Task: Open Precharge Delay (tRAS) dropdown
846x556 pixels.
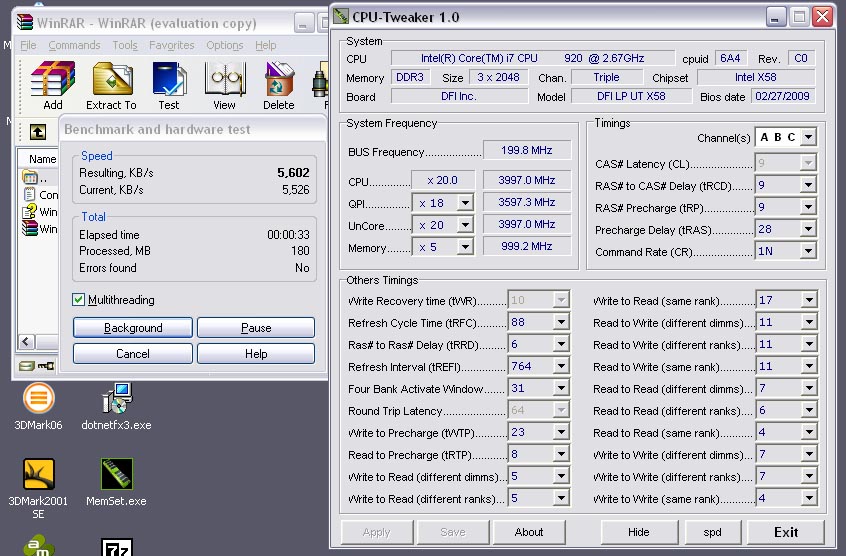Action: coord(808,229)
